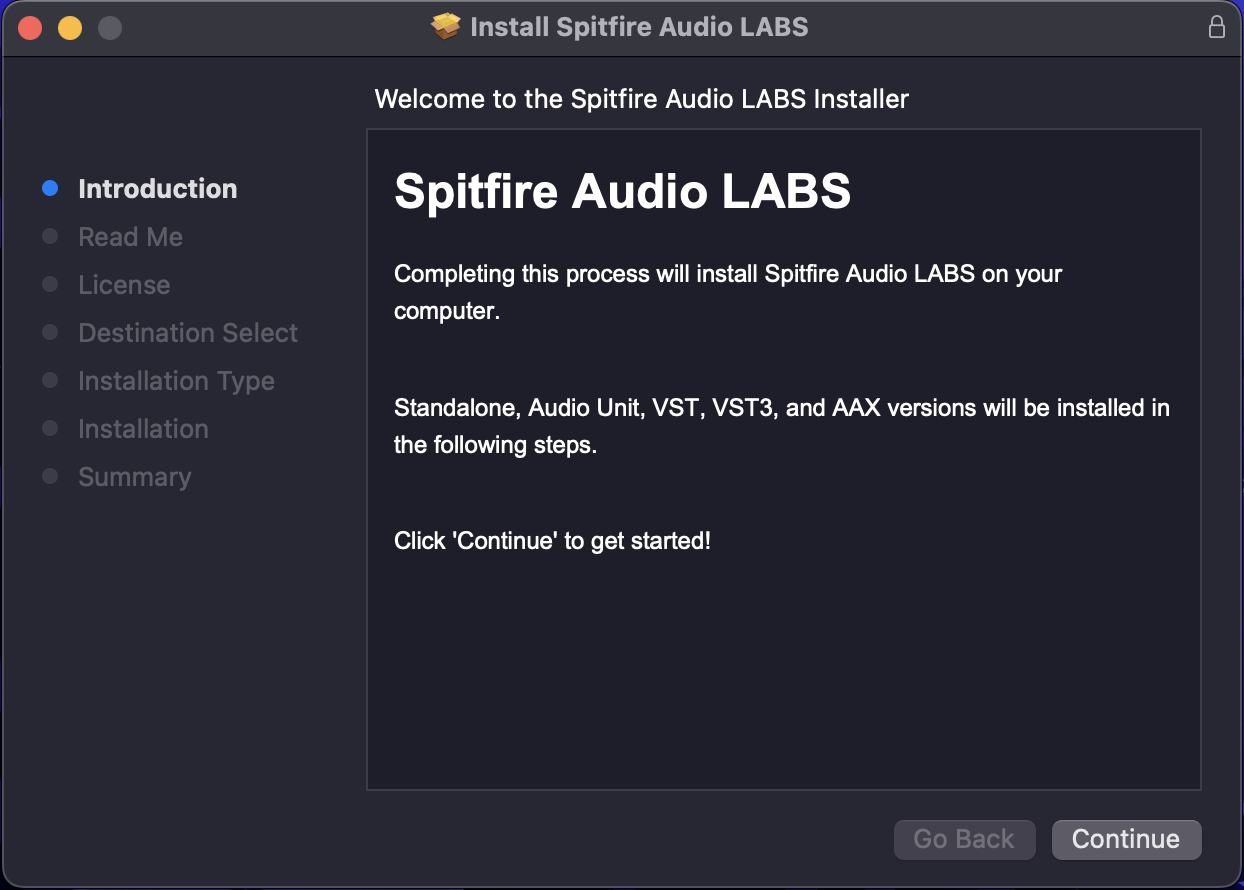This screenshot has width=1244, height=890.
Task: Click the lock icon in title bar
Action: 1217,27
